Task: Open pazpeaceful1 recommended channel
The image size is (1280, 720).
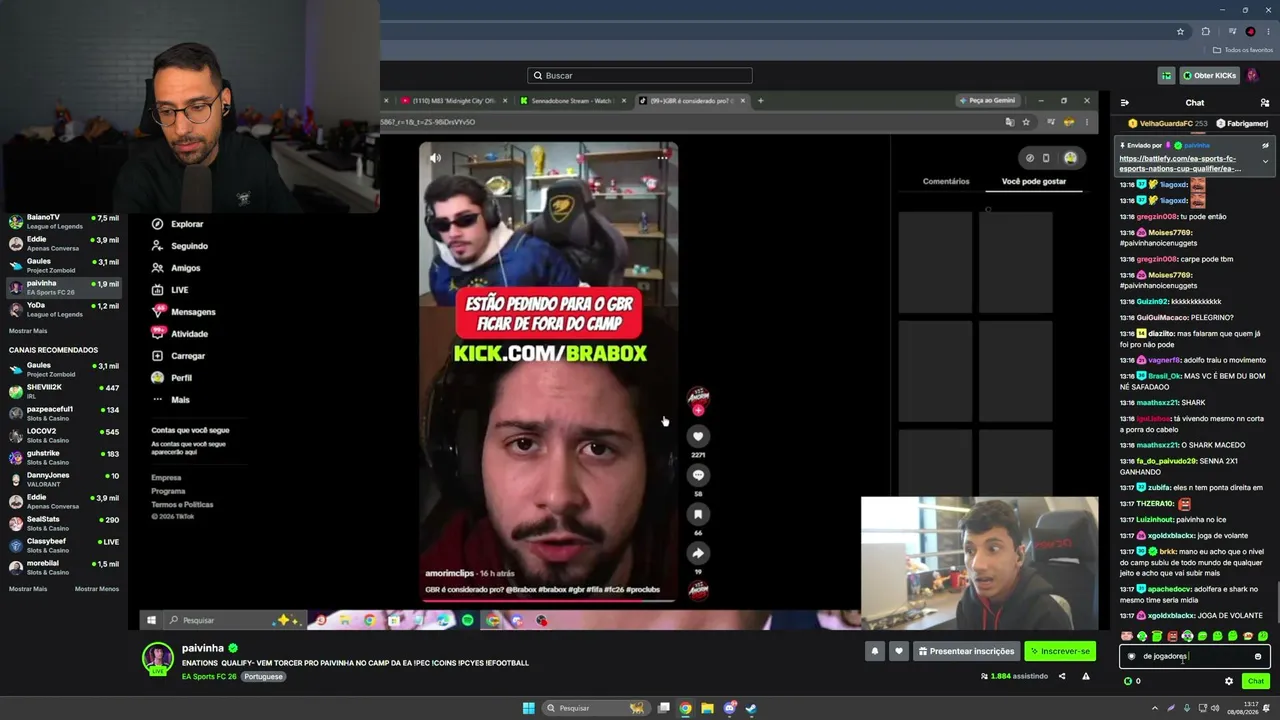Action: (x=64, y=413)
